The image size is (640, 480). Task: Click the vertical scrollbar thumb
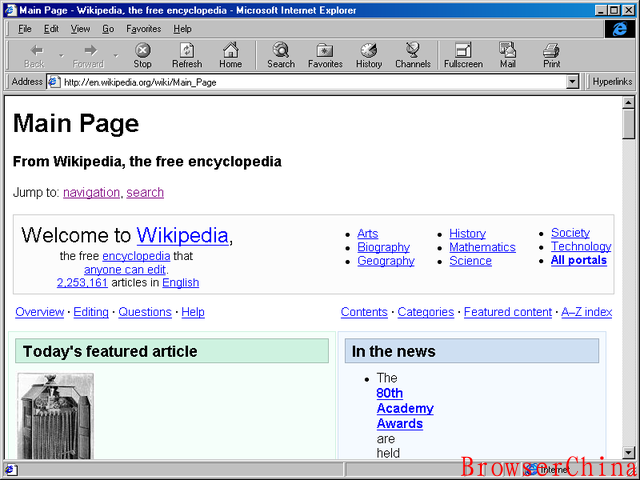[x=629, y=124]
